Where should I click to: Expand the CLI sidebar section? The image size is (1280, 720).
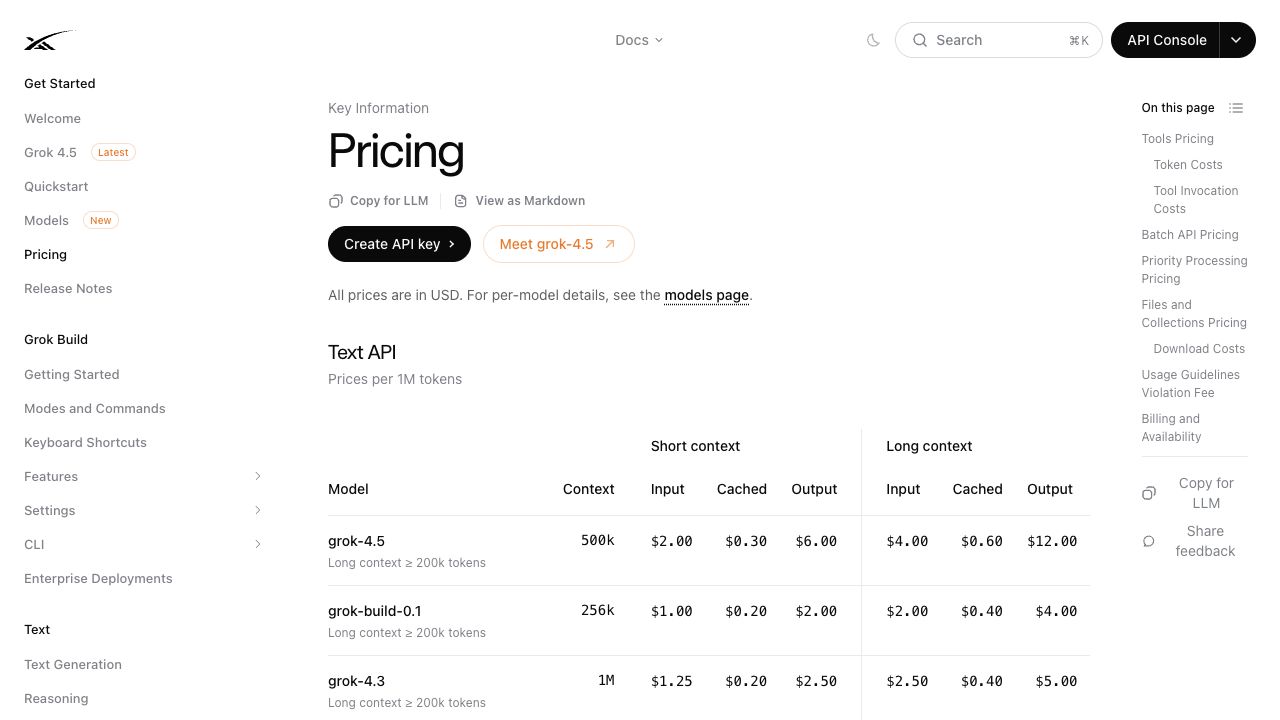[258, 544]
